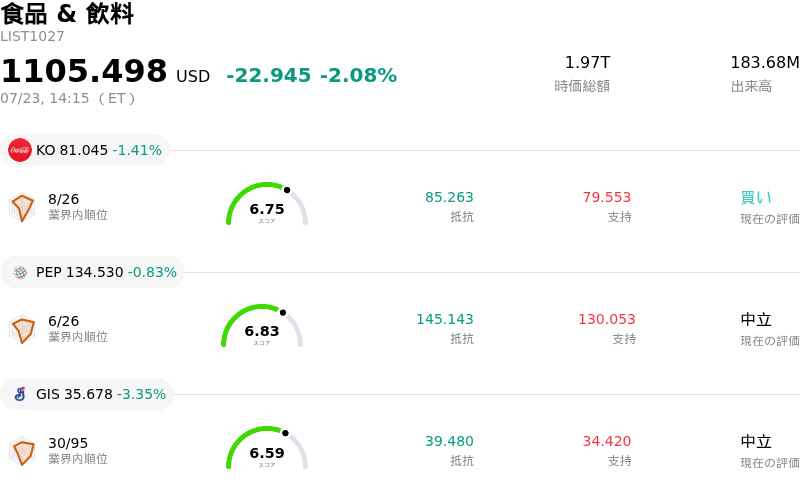Screen dimensions: 800x488
Task: Open GIS industry rank 30/95
Action: click(x=68, y=443)
